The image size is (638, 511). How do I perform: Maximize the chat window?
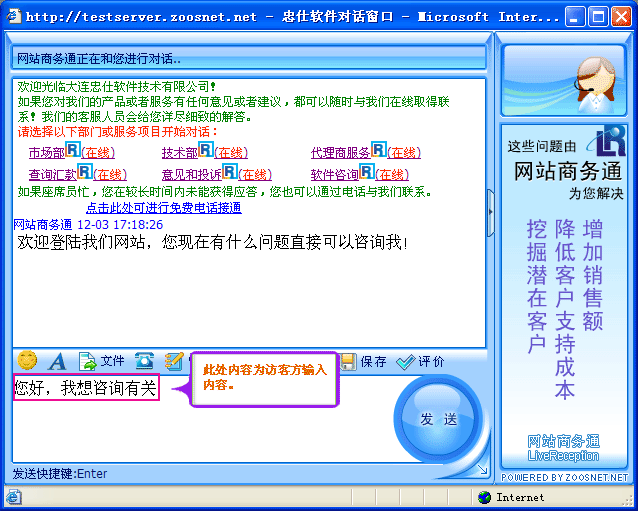pyautogui.click(x=598, y=17)
